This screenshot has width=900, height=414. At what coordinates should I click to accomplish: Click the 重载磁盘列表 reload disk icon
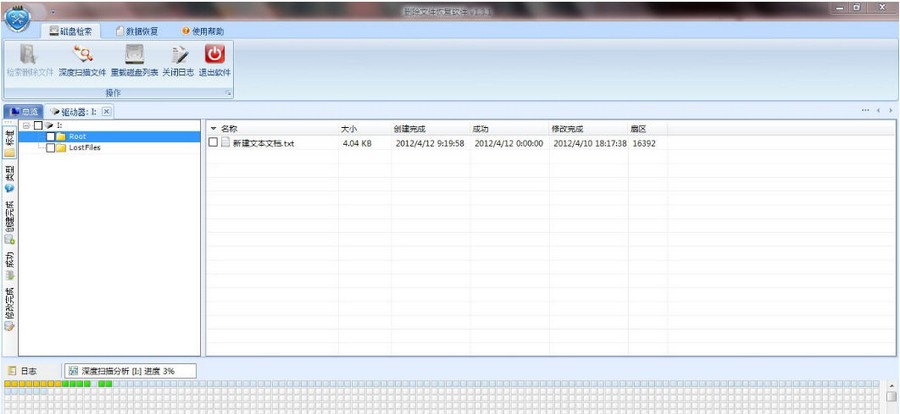134,55
